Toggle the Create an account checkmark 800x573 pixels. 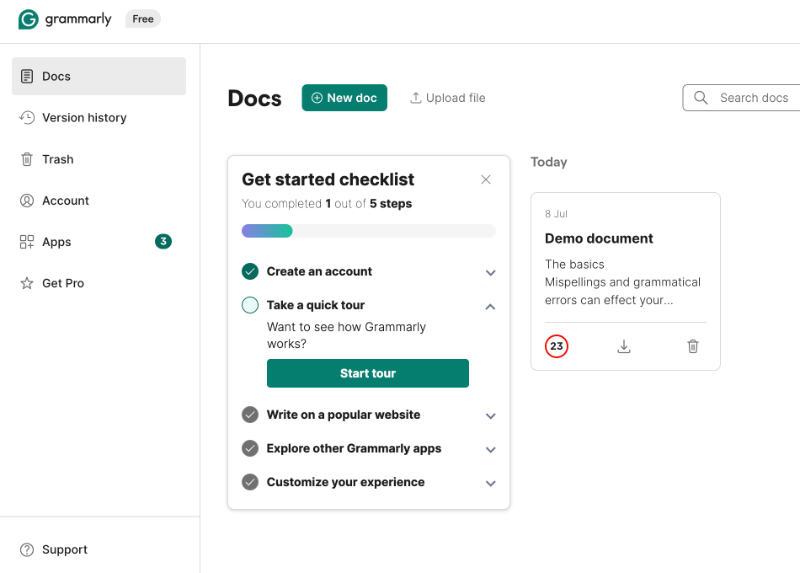tap(250, 271)
